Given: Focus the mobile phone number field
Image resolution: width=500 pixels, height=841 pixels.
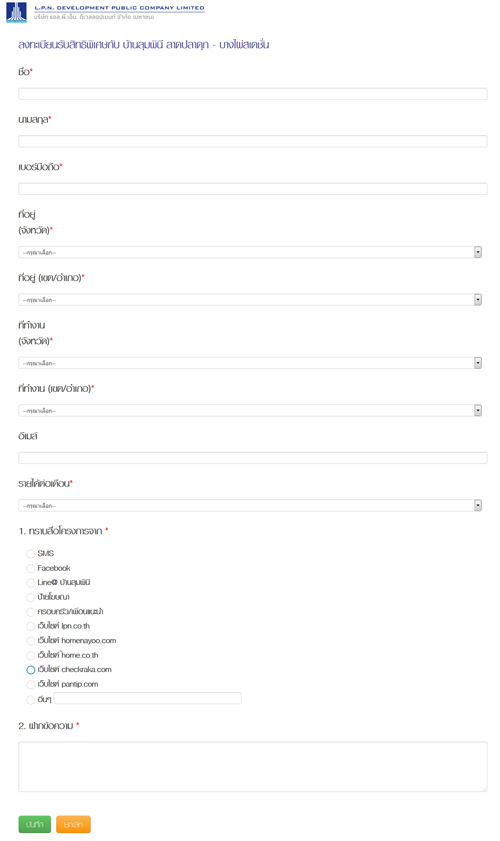Looking at the screenshot, I should pyautogui.click(x=253, y=189).
